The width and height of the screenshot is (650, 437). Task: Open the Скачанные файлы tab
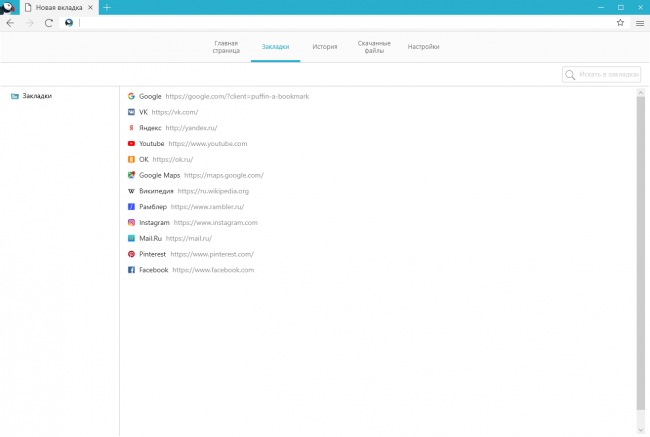(x=374, y=47)
